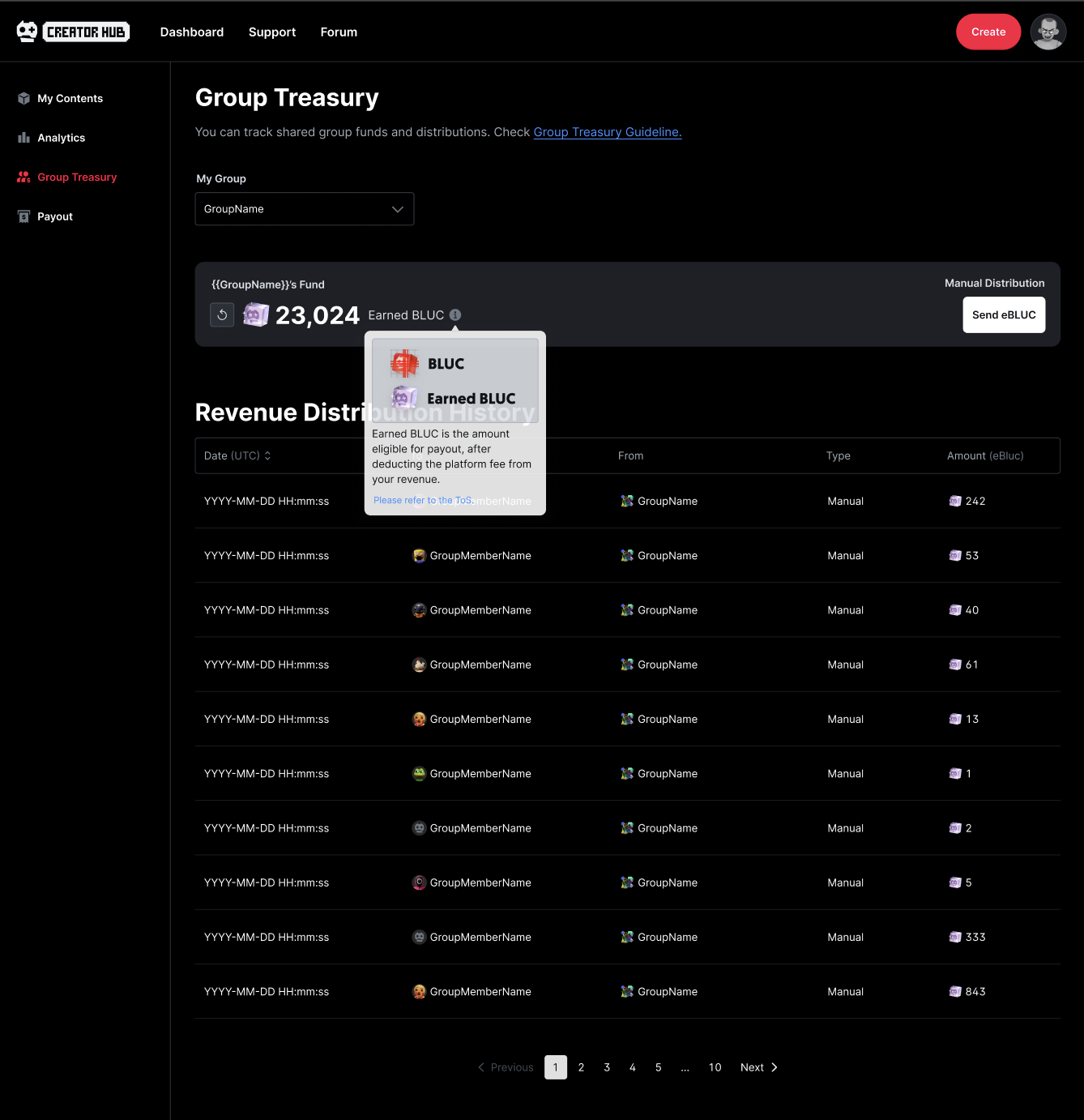1084x1120 pixels.
Task: Click the Group Treasury people icon
Action: [23, 177]
